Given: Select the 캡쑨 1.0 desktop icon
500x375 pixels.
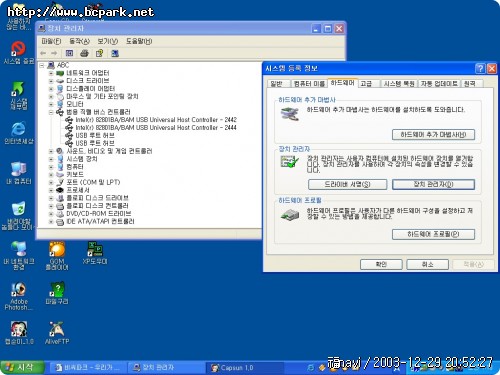Looking at the screenshot, I should pyautogui.click(x=19, y=333).
